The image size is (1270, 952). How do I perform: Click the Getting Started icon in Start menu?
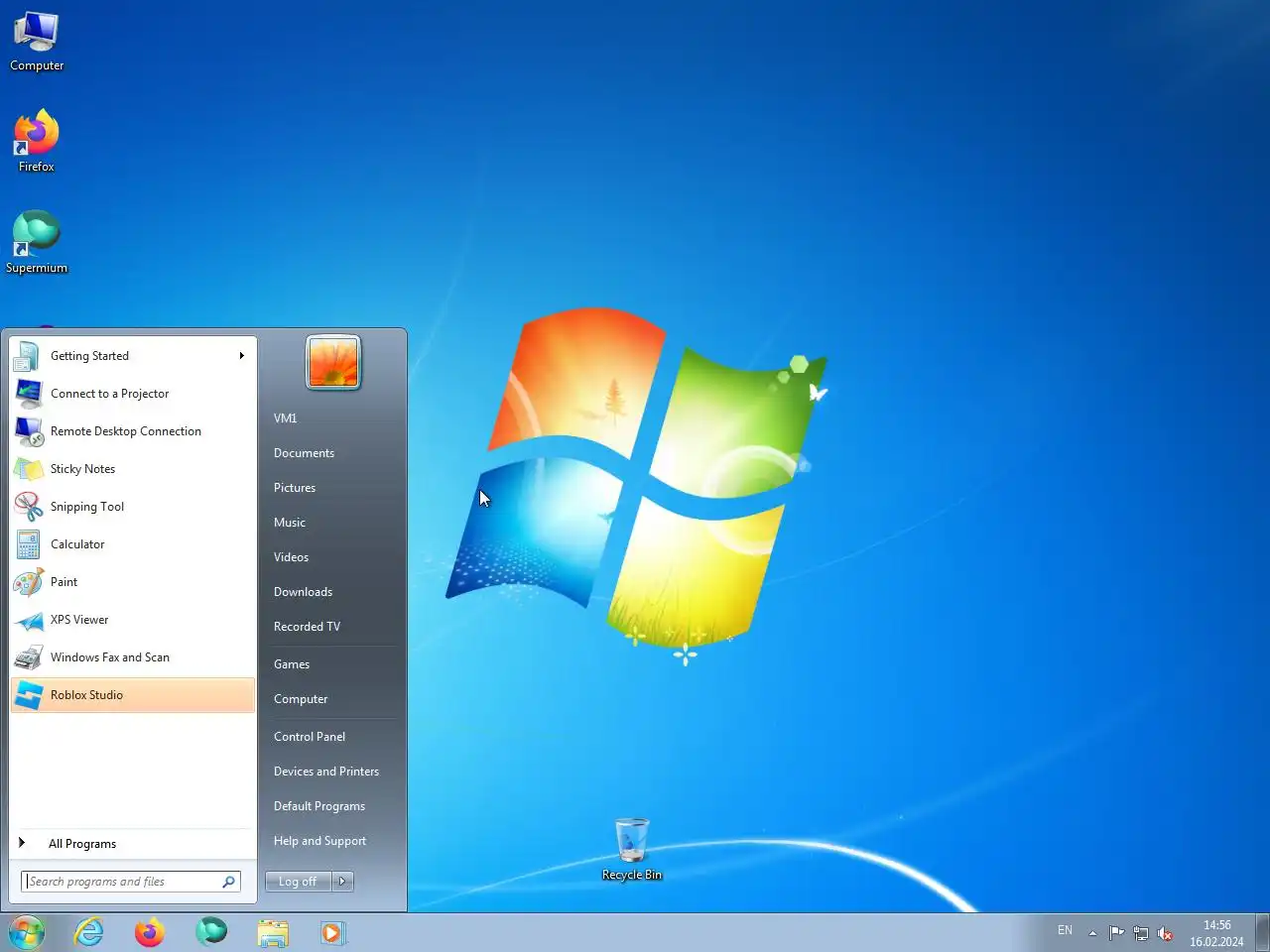point(29,356)
